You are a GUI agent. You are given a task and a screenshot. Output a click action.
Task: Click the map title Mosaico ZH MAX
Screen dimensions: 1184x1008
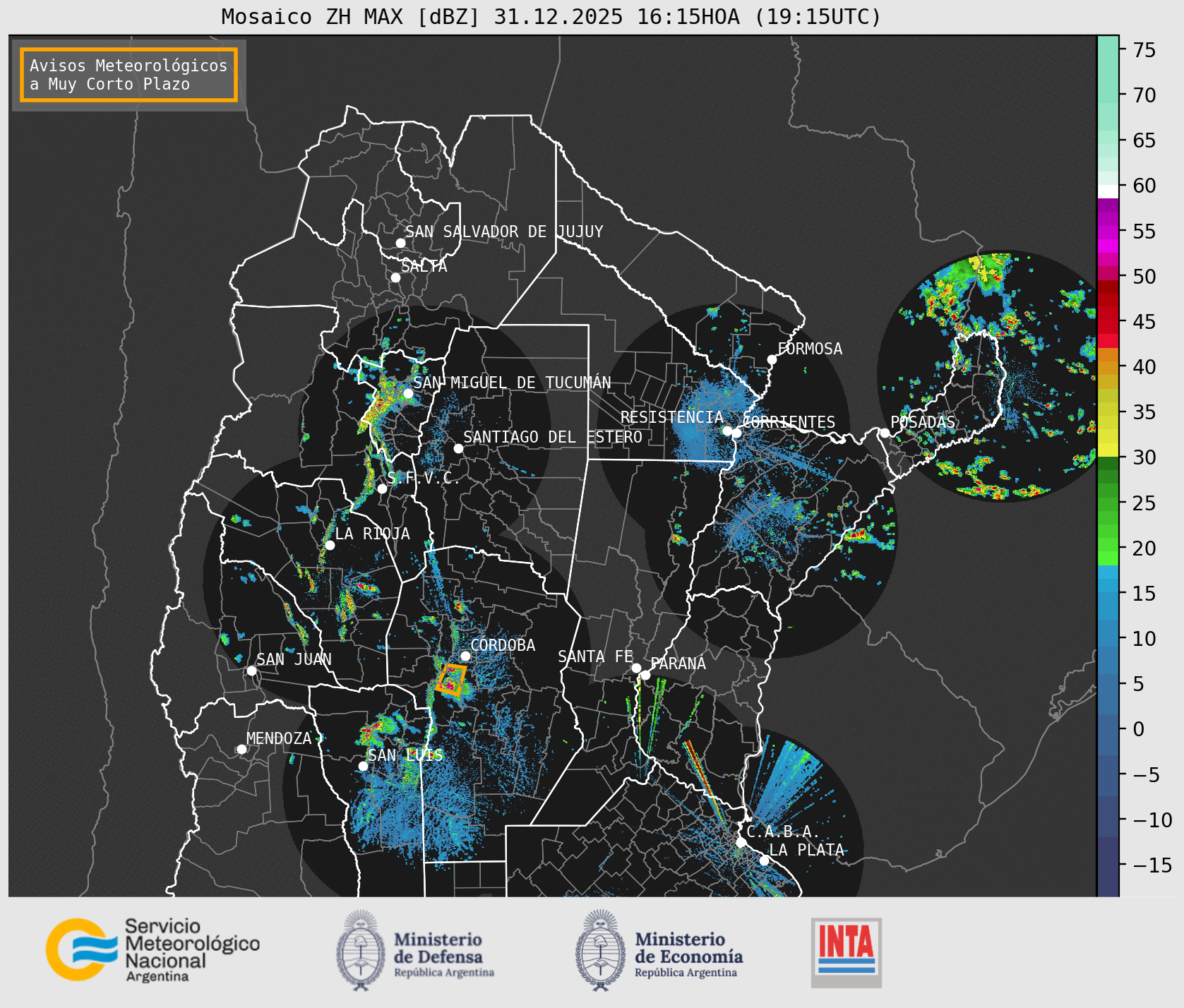coord(551,16)
